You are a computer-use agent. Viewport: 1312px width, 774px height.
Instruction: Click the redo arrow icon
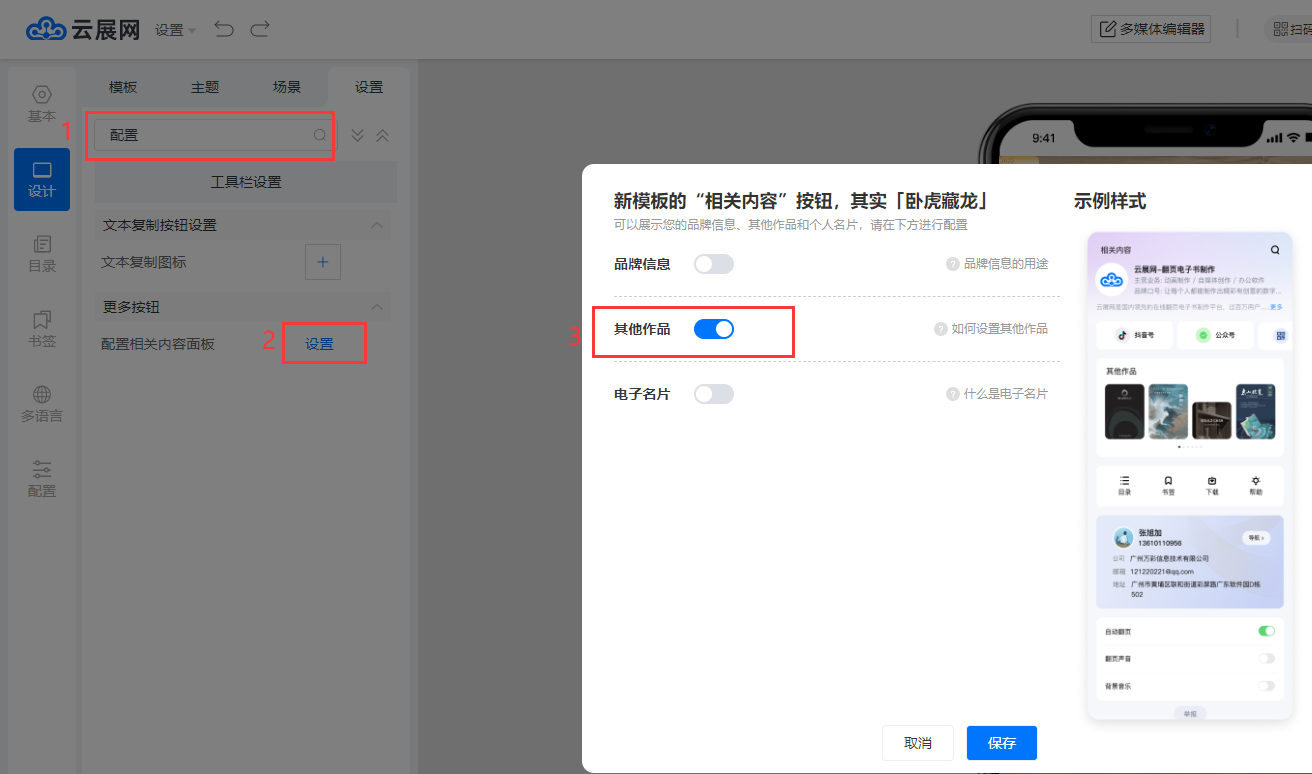click(260, 29)
